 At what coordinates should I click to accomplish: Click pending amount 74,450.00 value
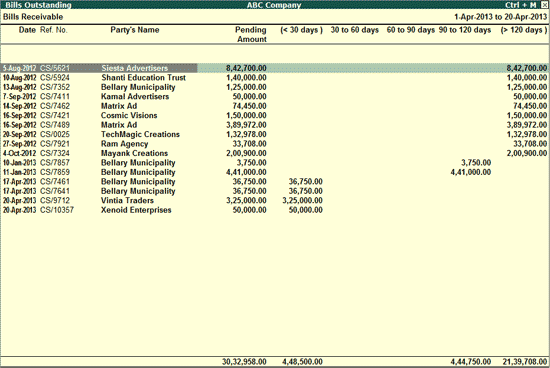tap(249, 106)
